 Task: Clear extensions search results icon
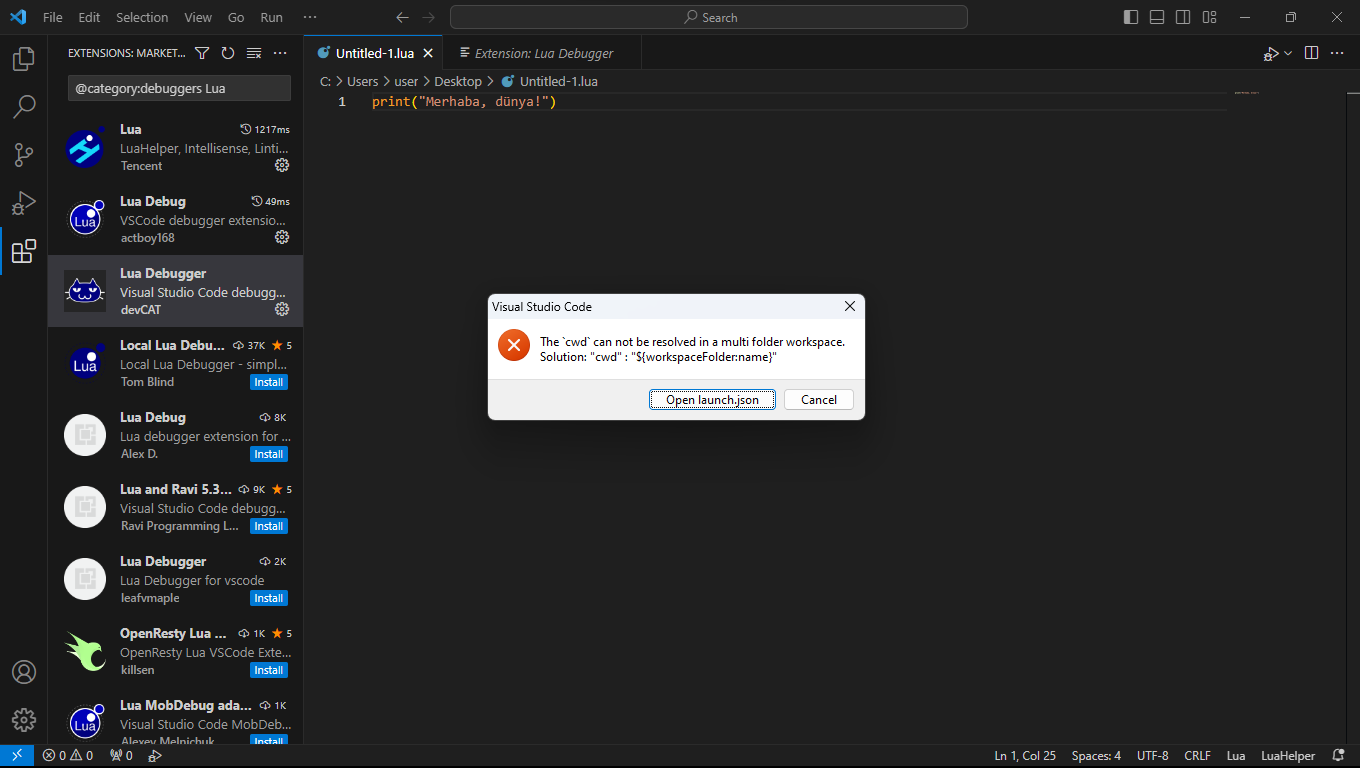point(254,53)
